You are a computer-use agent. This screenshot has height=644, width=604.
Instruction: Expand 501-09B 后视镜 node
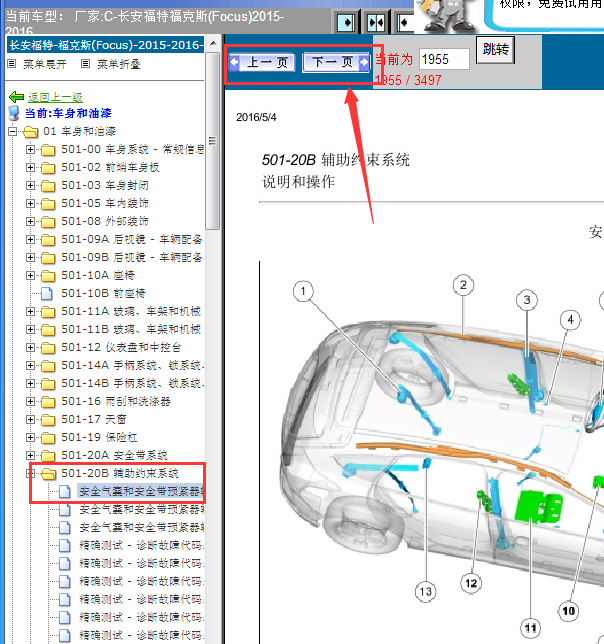coord(30,258)
